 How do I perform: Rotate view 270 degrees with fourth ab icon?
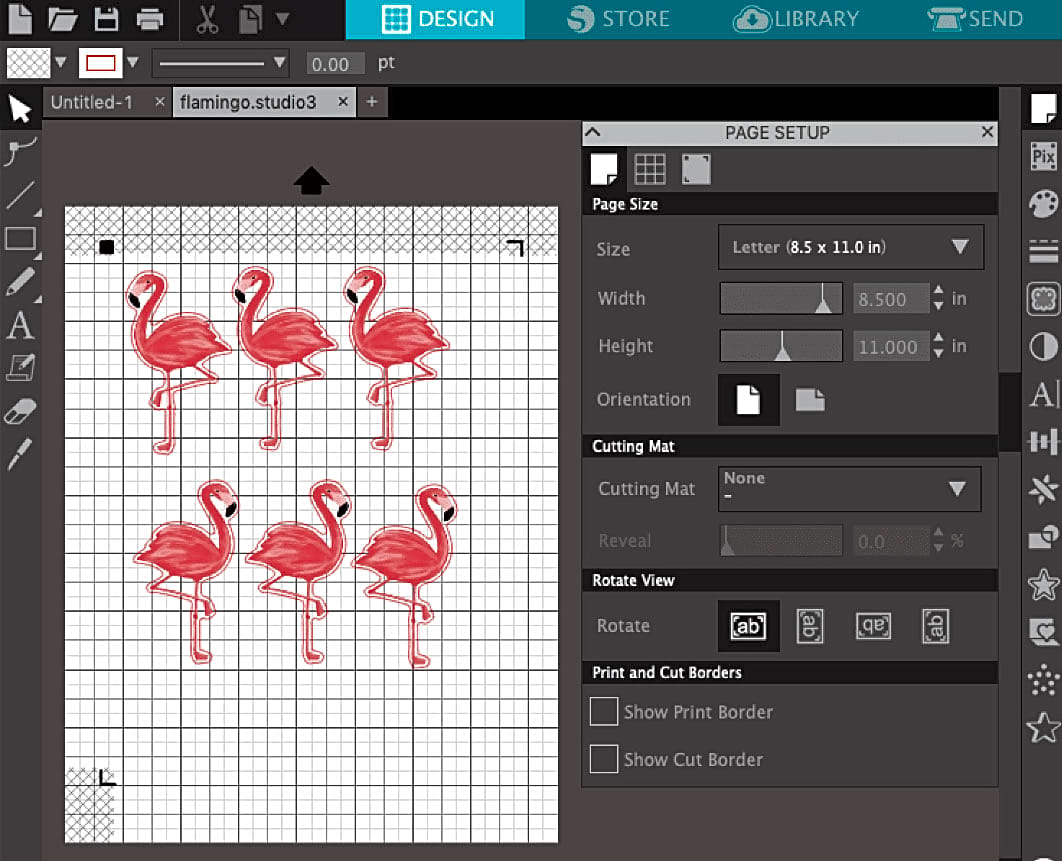coord(935,626)
